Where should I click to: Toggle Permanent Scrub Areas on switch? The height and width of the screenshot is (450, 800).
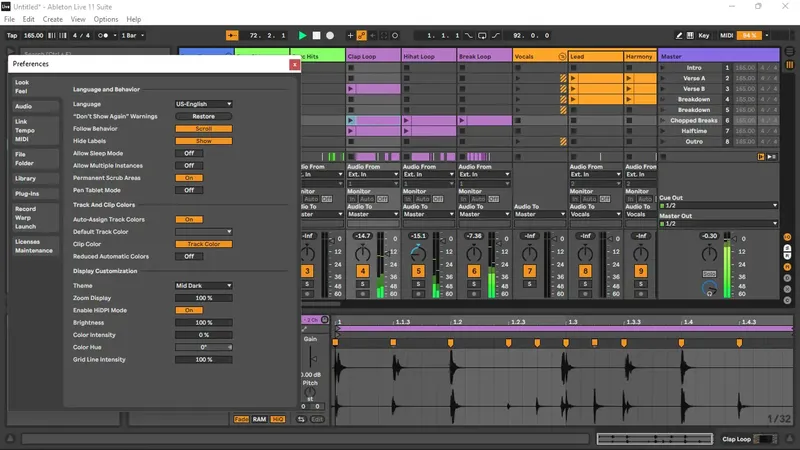pyautogui.click(x=189, y=177)
